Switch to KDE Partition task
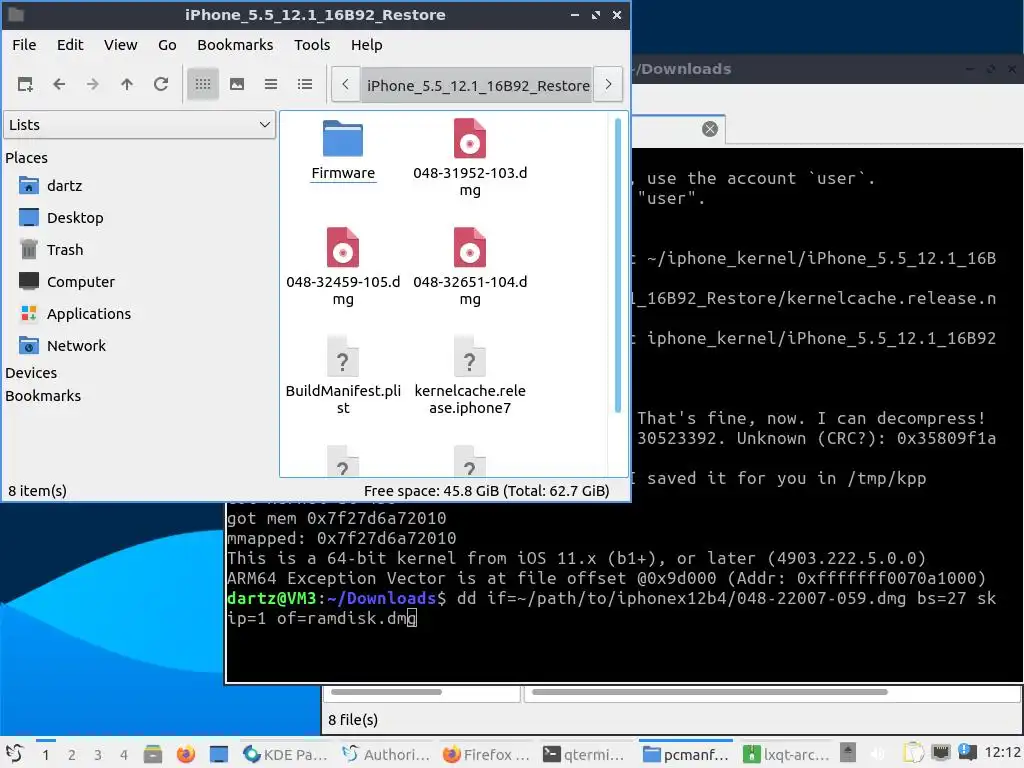The image size is (1024, 768). click(285, 754)
